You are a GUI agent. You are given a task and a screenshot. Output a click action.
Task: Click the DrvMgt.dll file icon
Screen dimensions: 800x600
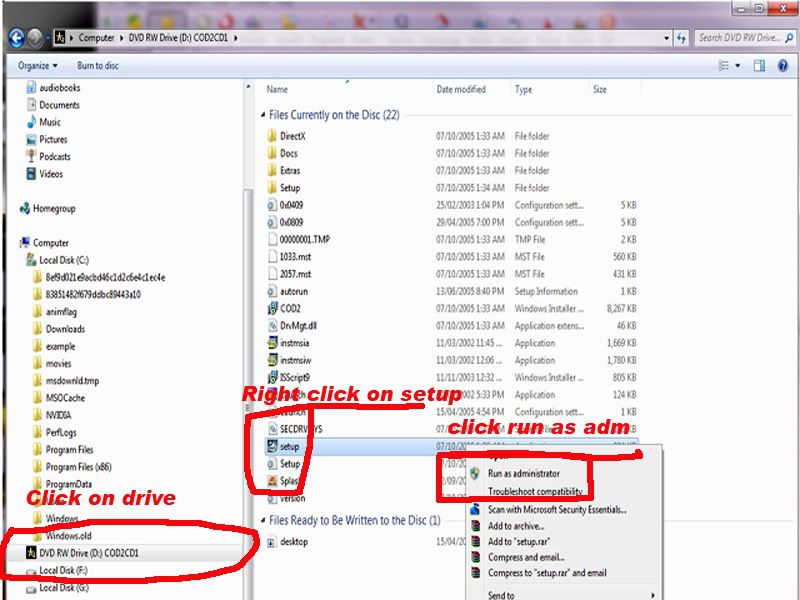pos(272,326)
